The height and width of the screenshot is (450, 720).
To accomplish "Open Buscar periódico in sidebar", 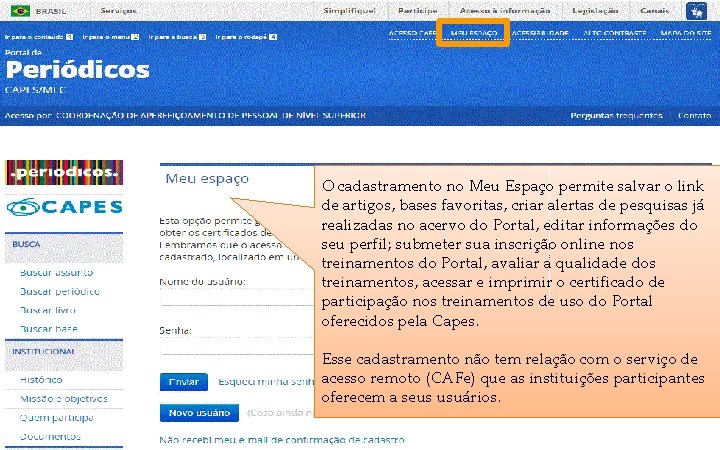I will click(60, 292).
